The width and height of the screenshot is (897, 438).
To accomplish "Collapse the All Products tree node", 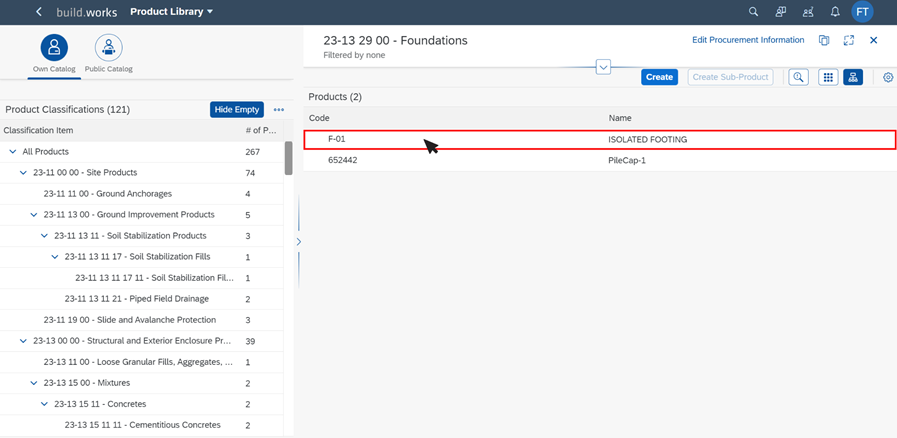I will pyautogui.click(x=13, y=152).
